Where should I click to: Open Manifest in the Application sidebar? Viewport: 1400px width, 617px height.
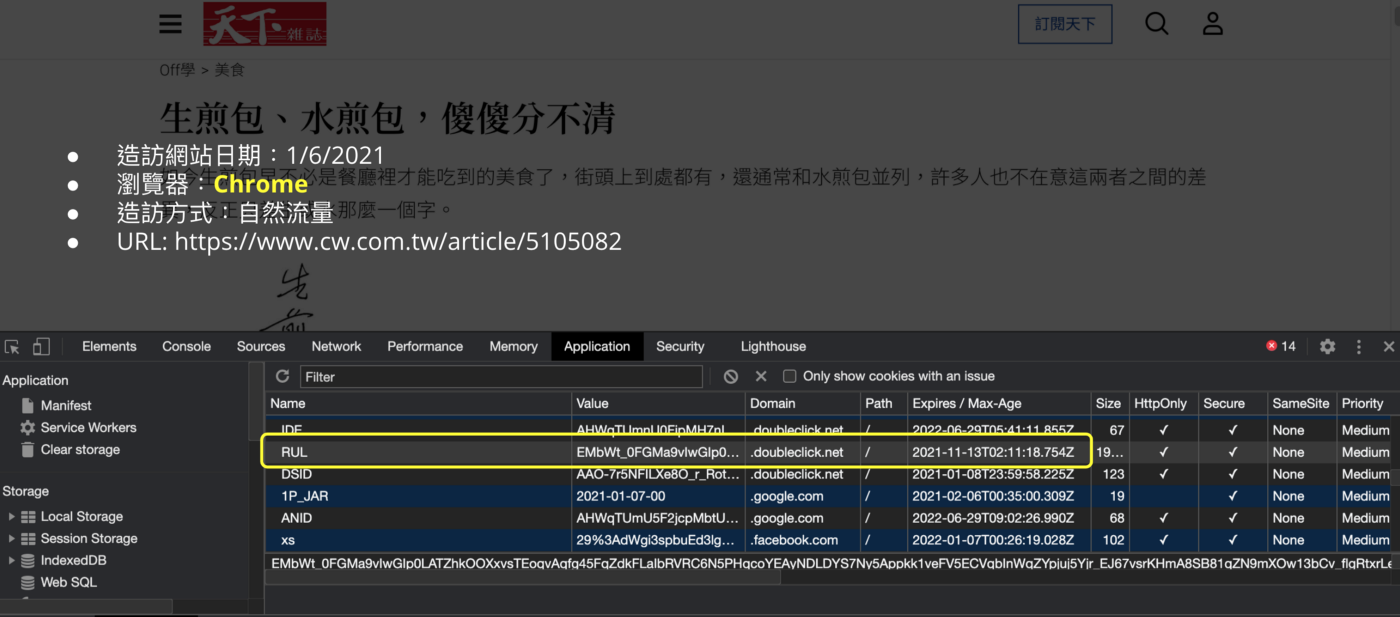click(66, 406)
